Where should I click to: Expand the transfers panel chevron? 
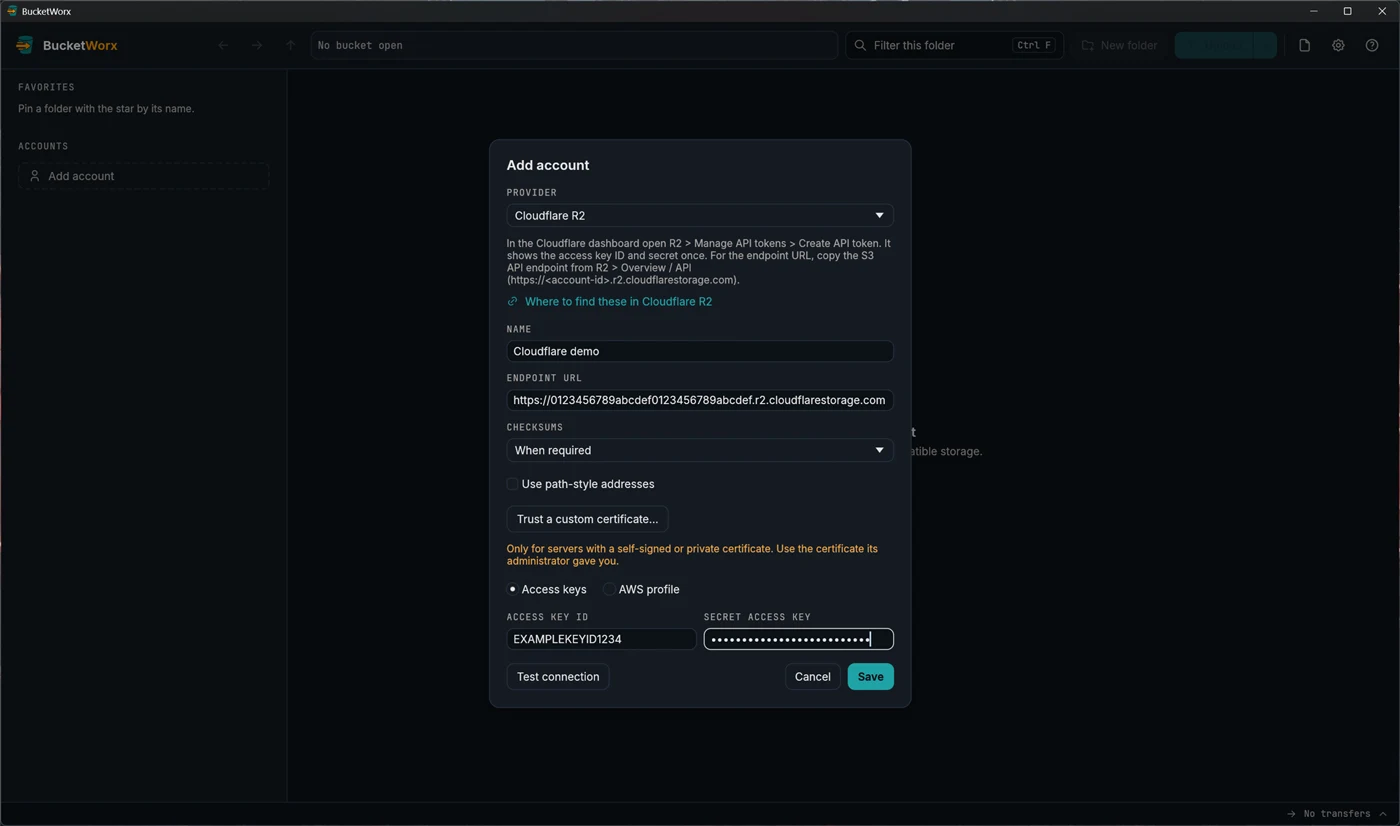(1383, 814)
